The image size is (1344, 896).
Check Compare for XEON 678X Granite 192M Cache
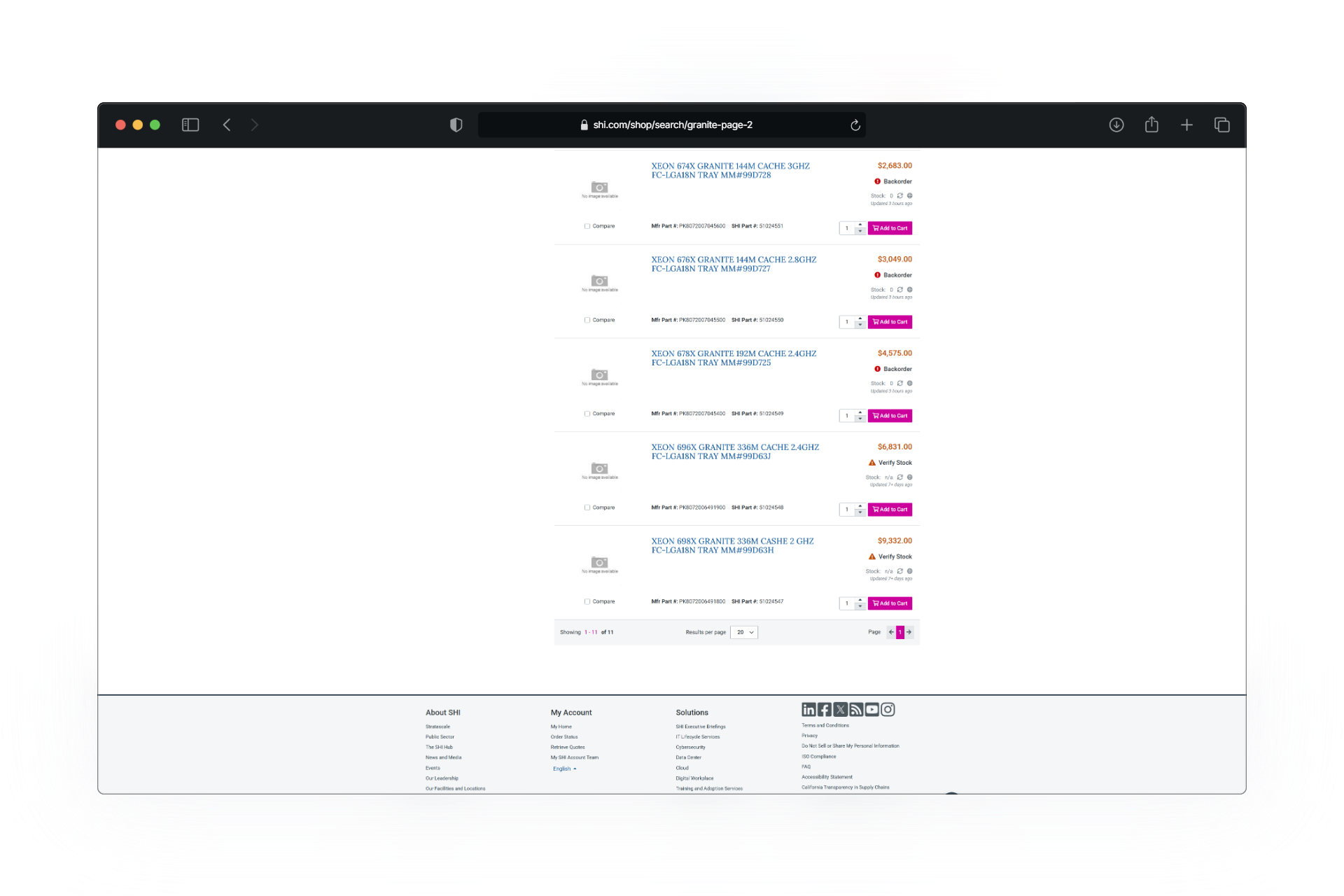587,413
